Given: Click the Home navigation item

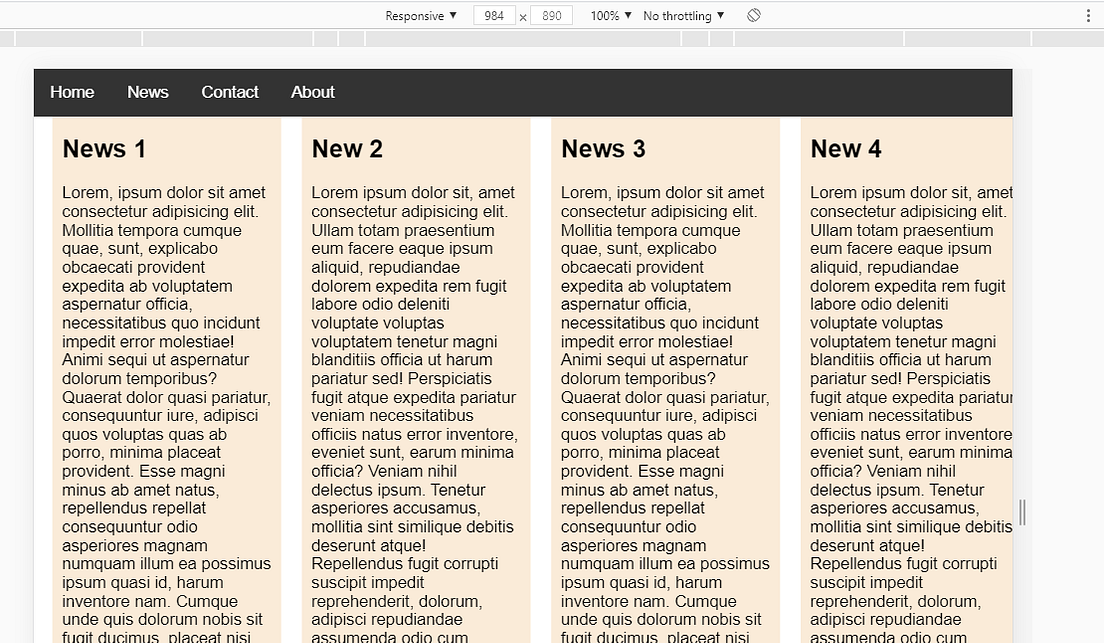Looking at the screenshot, I should tap(71, 92).
